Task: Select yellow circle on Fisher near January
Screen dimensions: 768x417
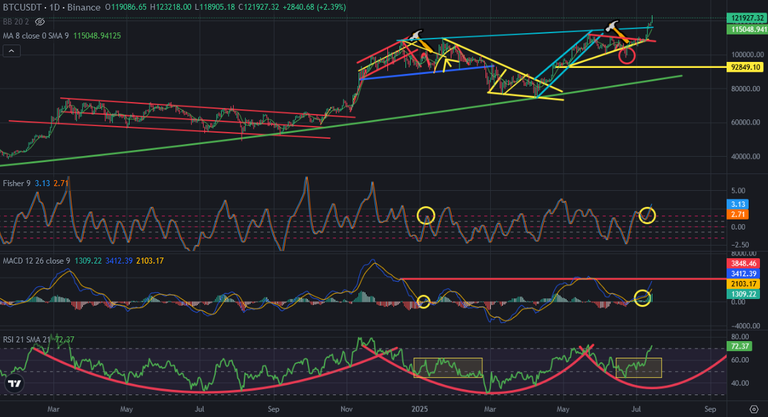Action: click(426, 216)
